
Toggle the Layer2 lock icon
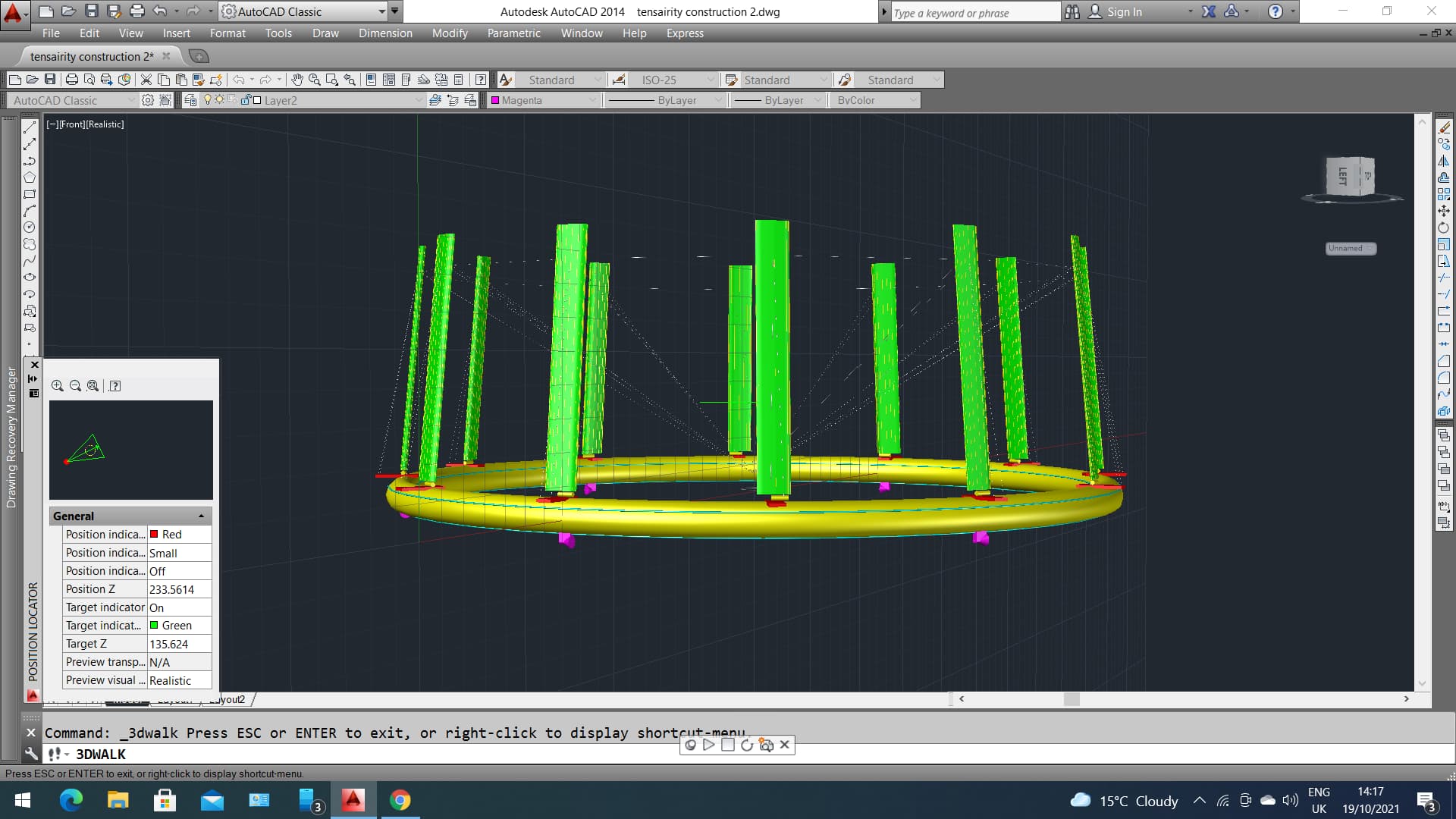point(246,100)
